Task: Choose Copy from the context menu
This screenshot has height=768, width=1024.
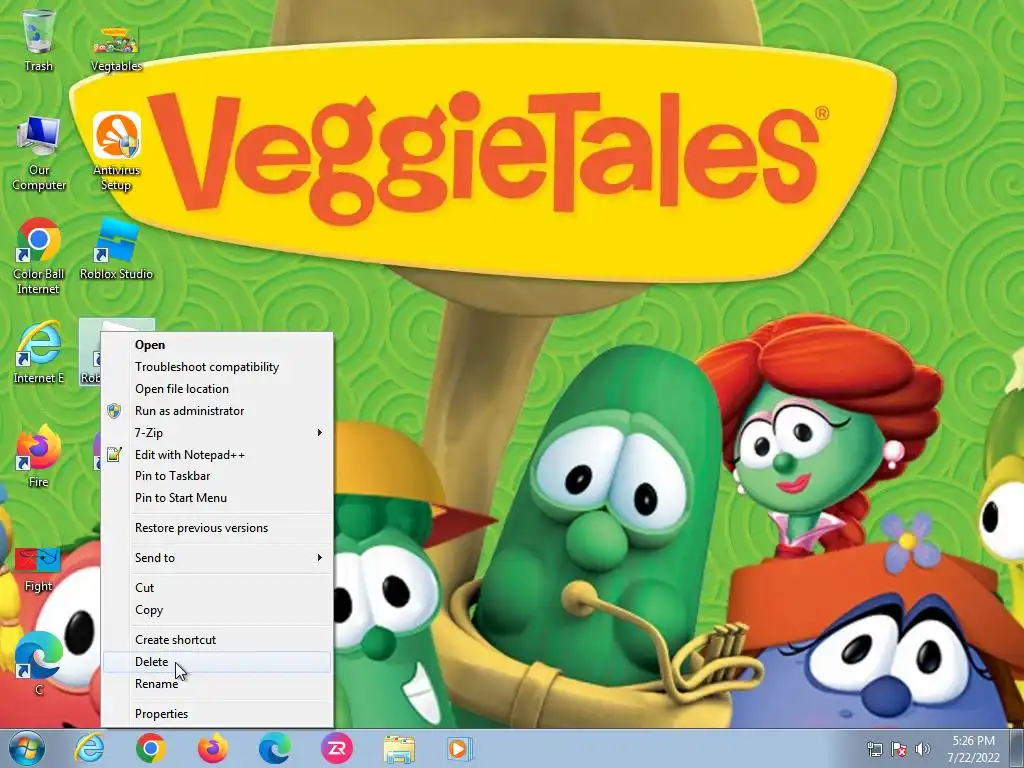Action: pyautogui.click(x=216, y=610)
